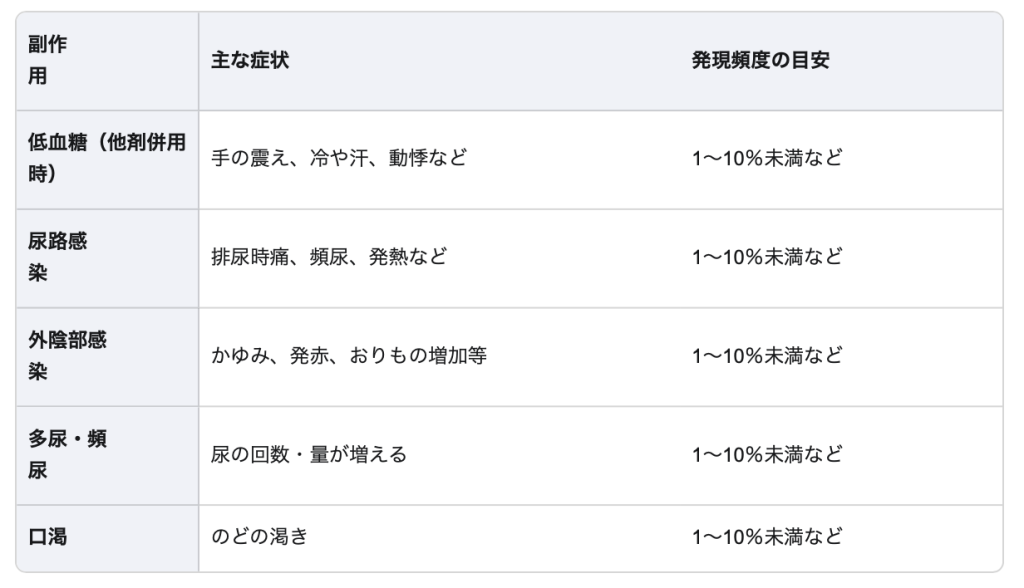
Task: Select the 低血糖(他剤併用時) row label
Action: 106,158
